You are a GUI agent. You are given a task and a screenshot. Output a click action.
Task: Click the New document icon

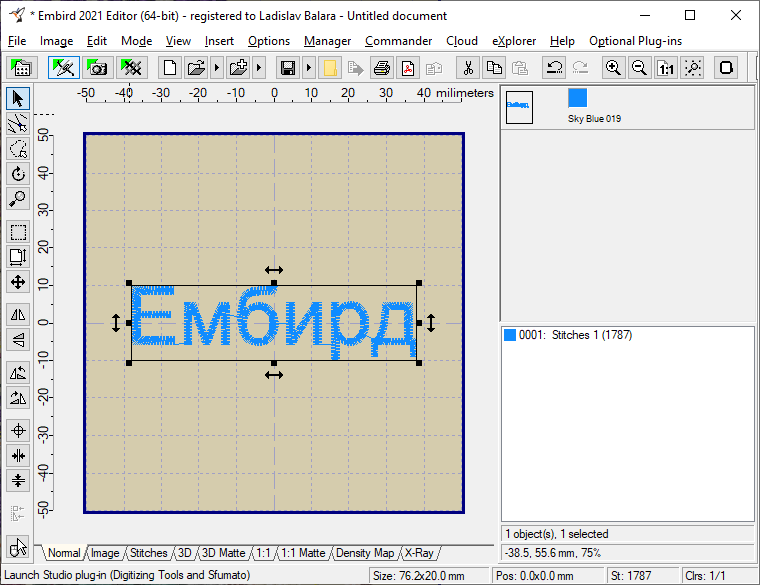pos(170,68)
